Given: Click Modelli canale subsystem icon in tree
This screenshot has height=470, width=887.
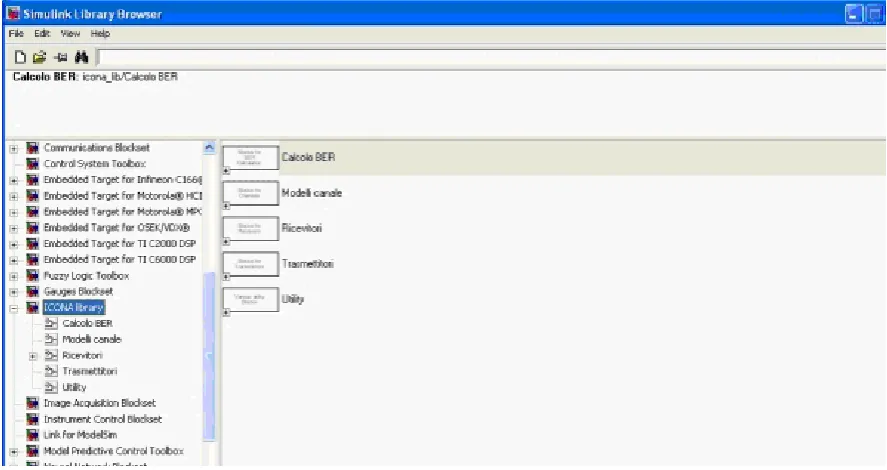Looking at the screenshot, I should click(x=51, y=339).
